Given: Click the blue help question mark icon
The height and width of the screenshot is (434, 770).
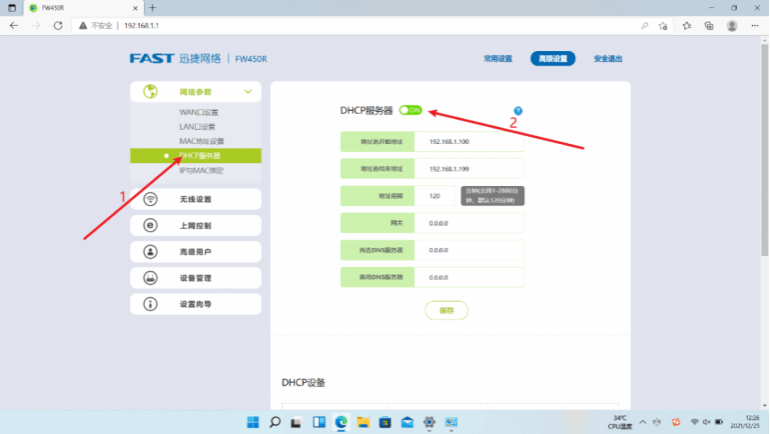Looking at the screenshot, I should [518, 111].
